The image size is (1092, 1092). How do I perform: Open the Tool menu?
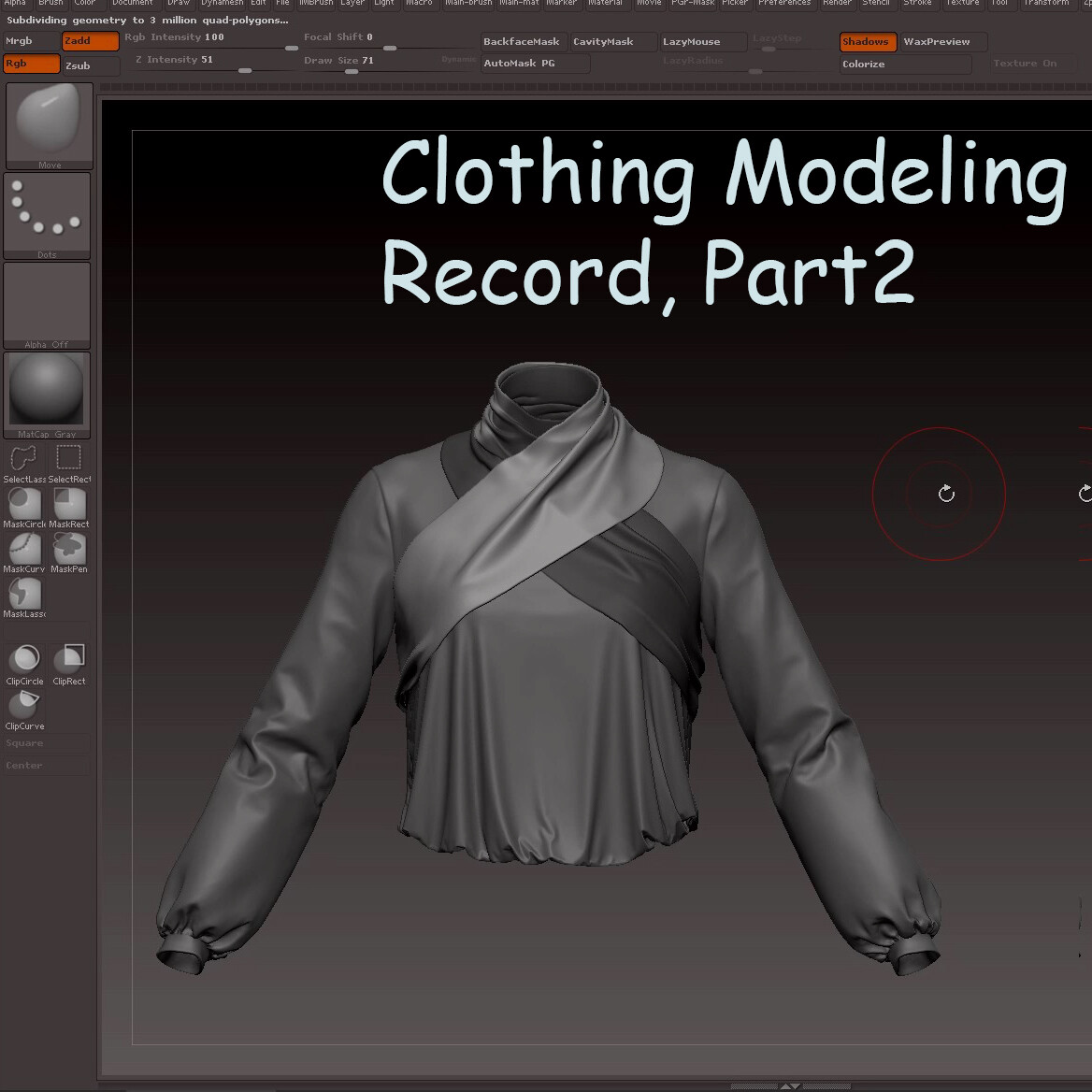[1000, 4]
